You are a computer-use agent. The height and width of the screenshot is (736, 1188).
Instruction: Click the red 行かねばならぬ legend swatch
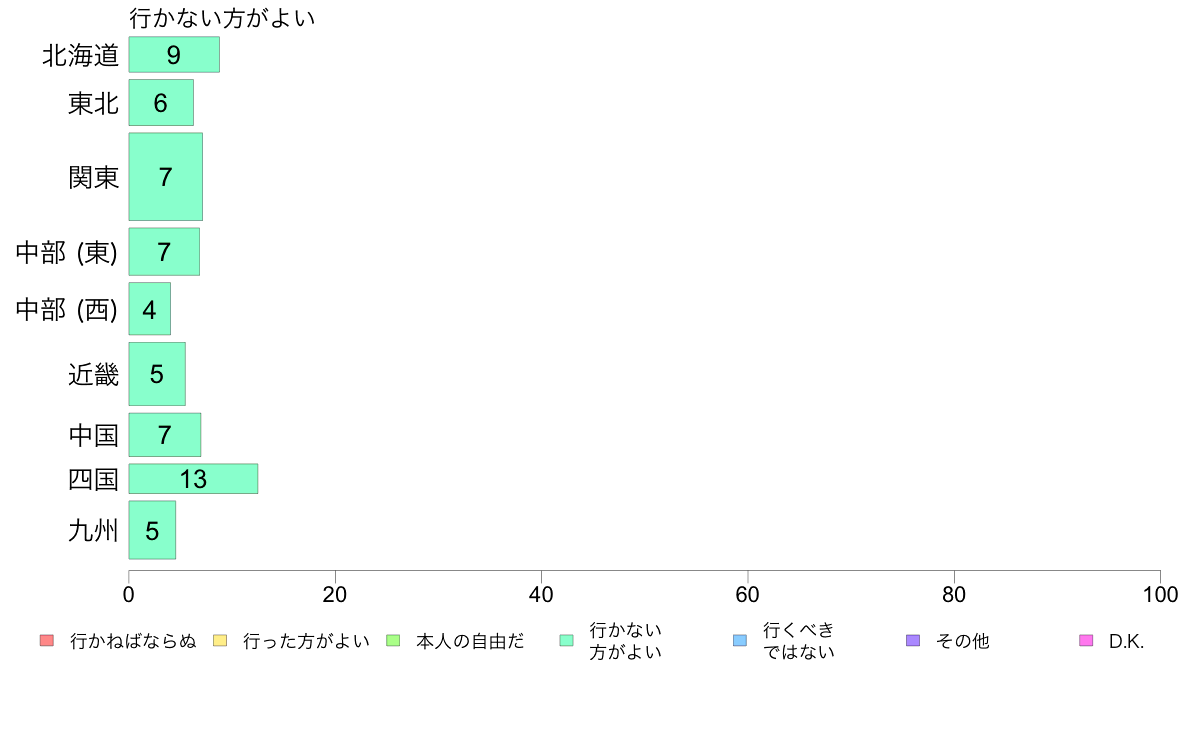(47, 640)
